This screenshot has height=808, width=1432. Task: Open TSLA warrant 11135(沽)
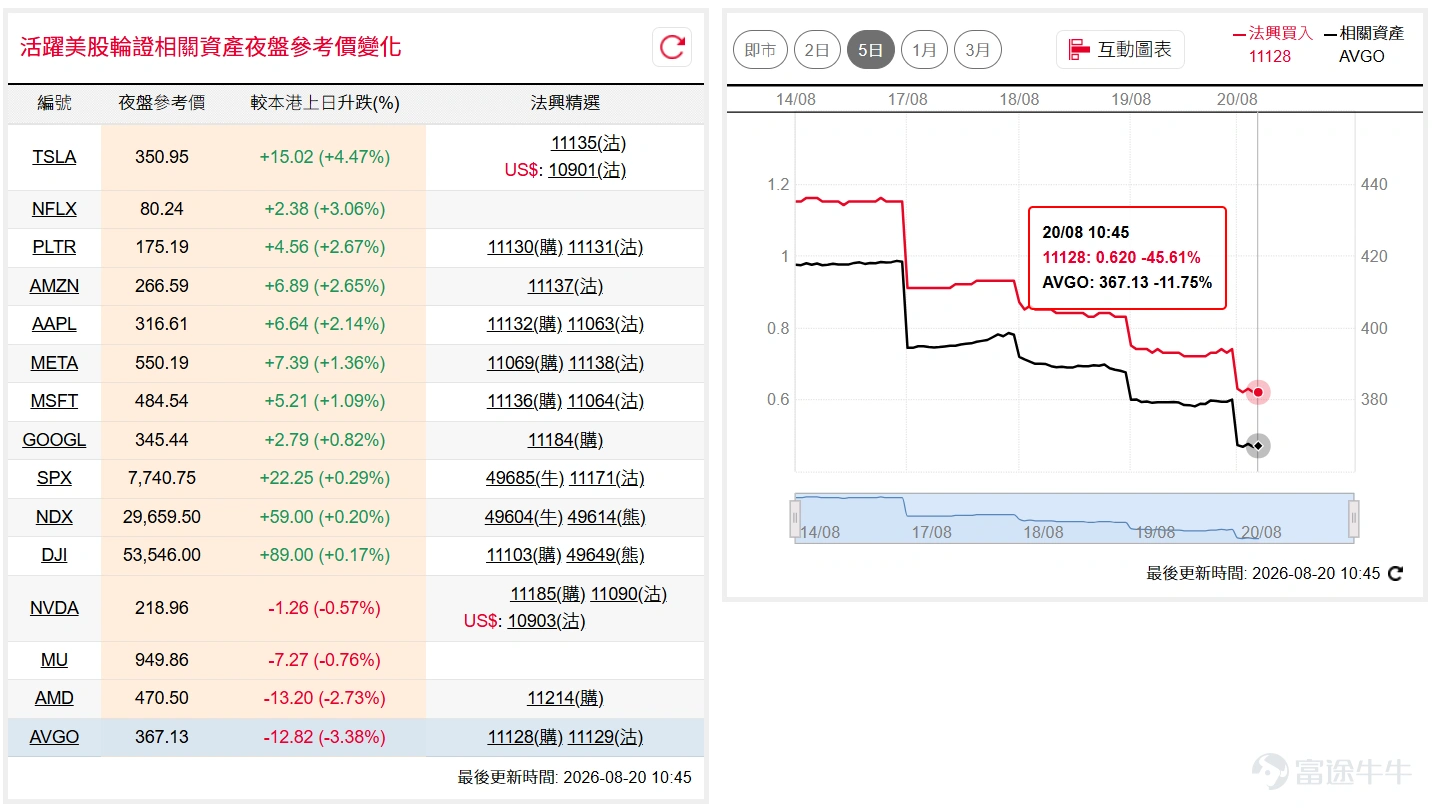[x=588, y=144]
